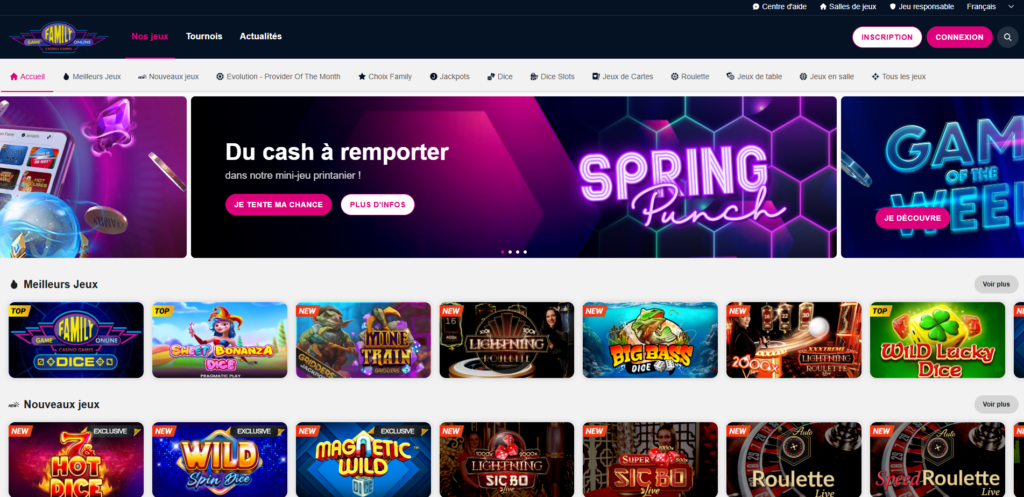This screenshot has width=1024, height=497.
Task: Open Voir plus for Meilleurs Jeux
Action: 996,284
